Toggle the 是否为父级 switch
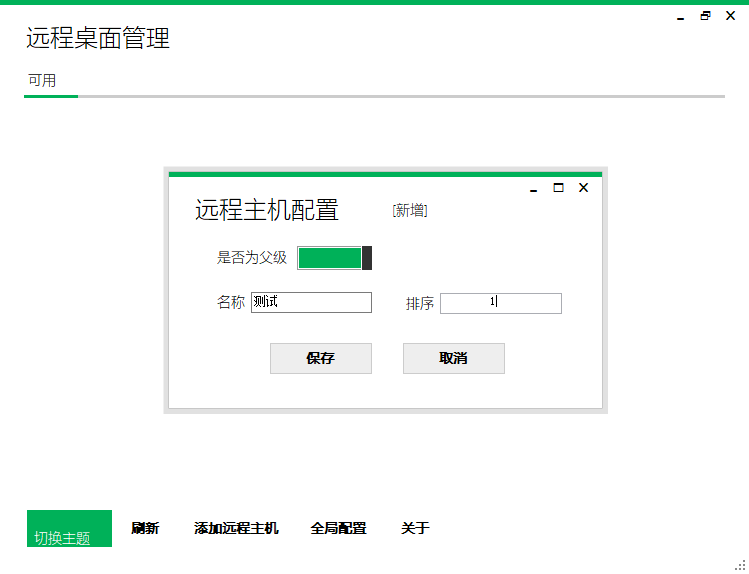Image resolution: width=749 pixels, height=574 pixels. pyautogui.click(x=334, y=258)
